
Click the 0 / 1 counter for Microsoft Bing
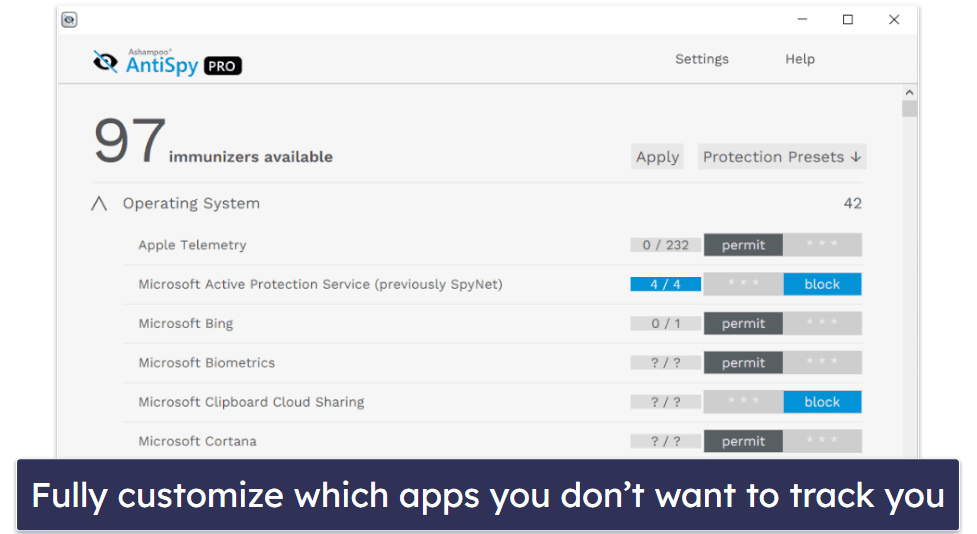click(665, 323)
